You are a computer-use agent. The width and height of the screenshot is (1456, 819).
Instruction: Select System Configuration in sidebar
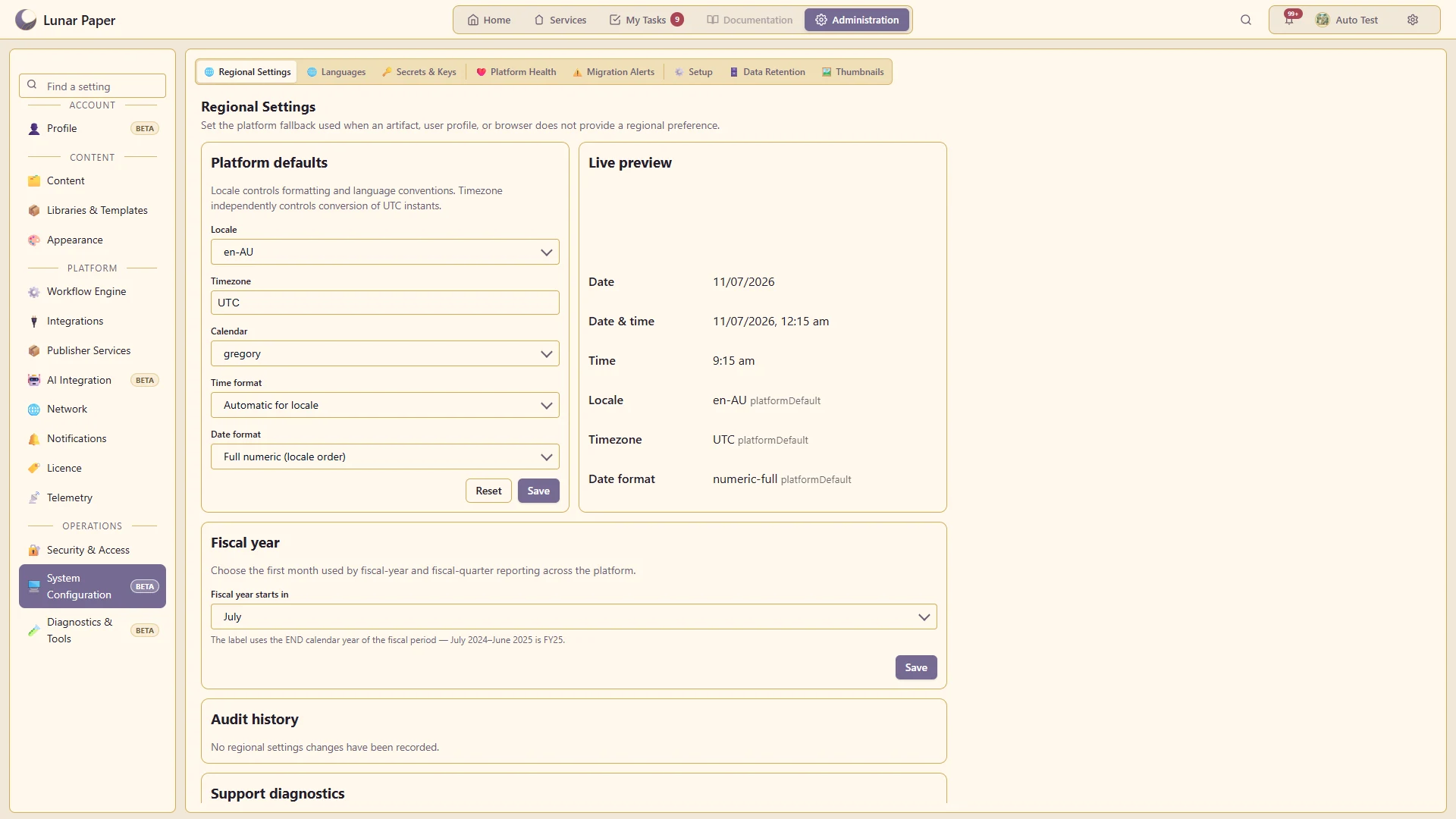(x=93, y=587)
